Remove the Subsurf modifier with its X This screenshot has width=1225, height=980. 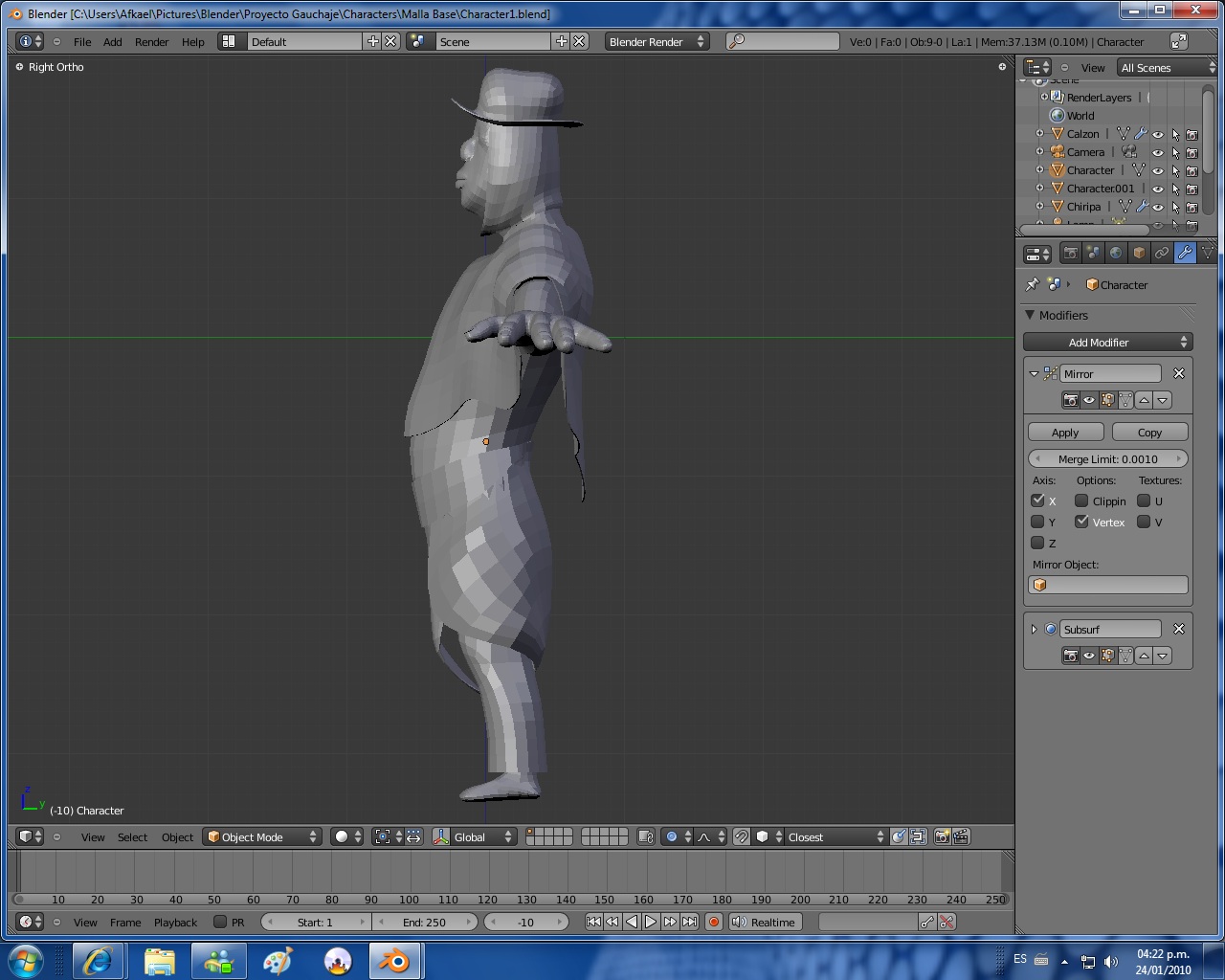click(1179, 629)
